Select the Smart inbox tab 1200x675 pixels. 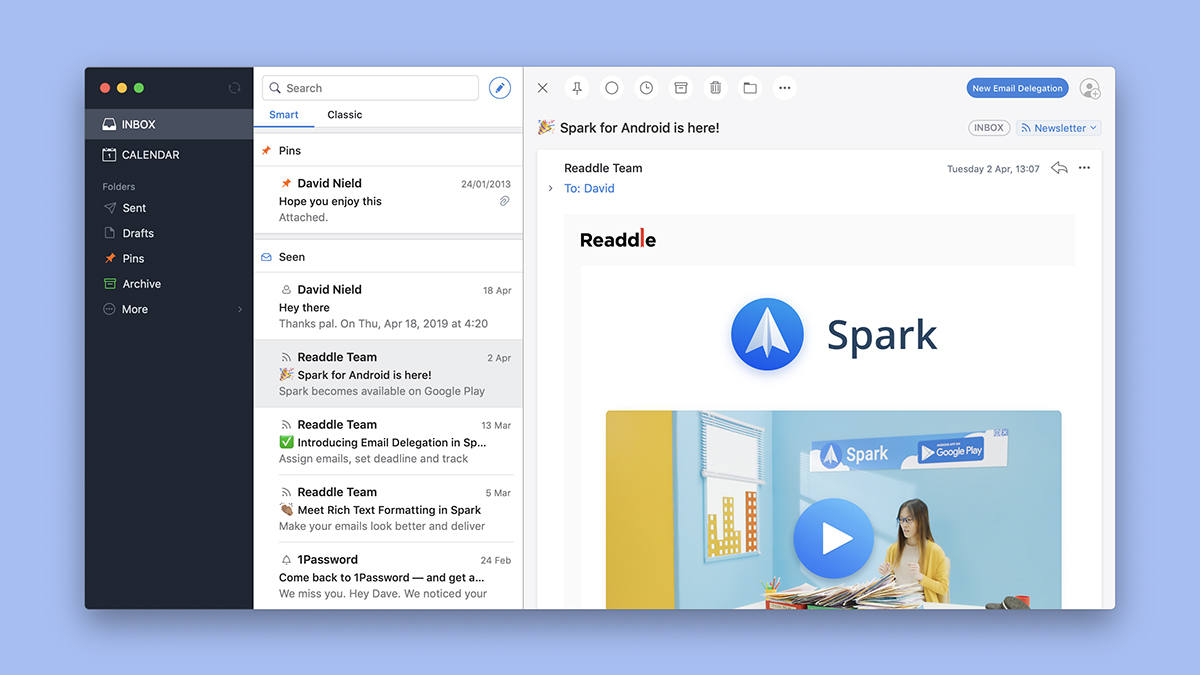(284, 115)
